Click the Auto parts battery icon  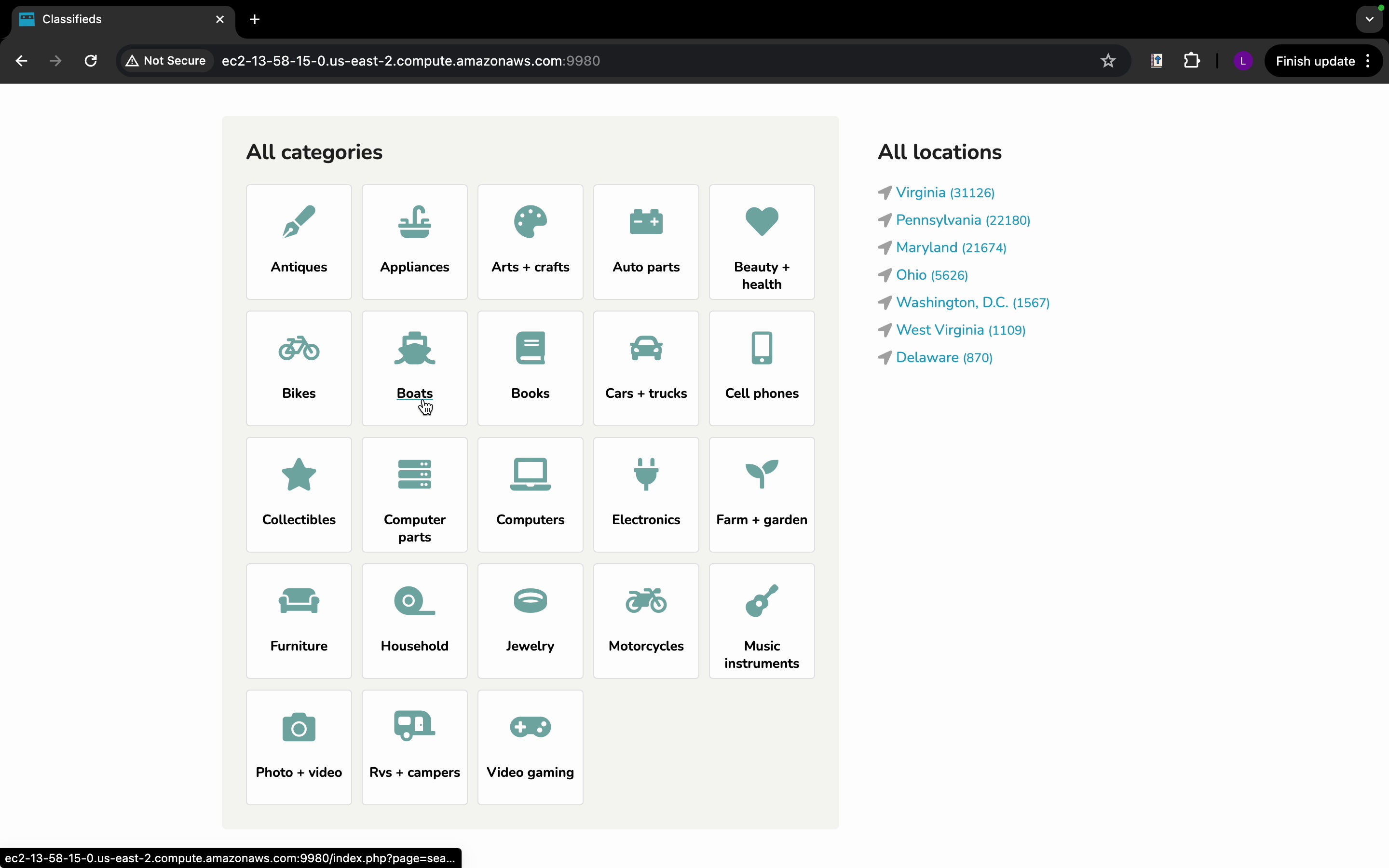point(646,222)
